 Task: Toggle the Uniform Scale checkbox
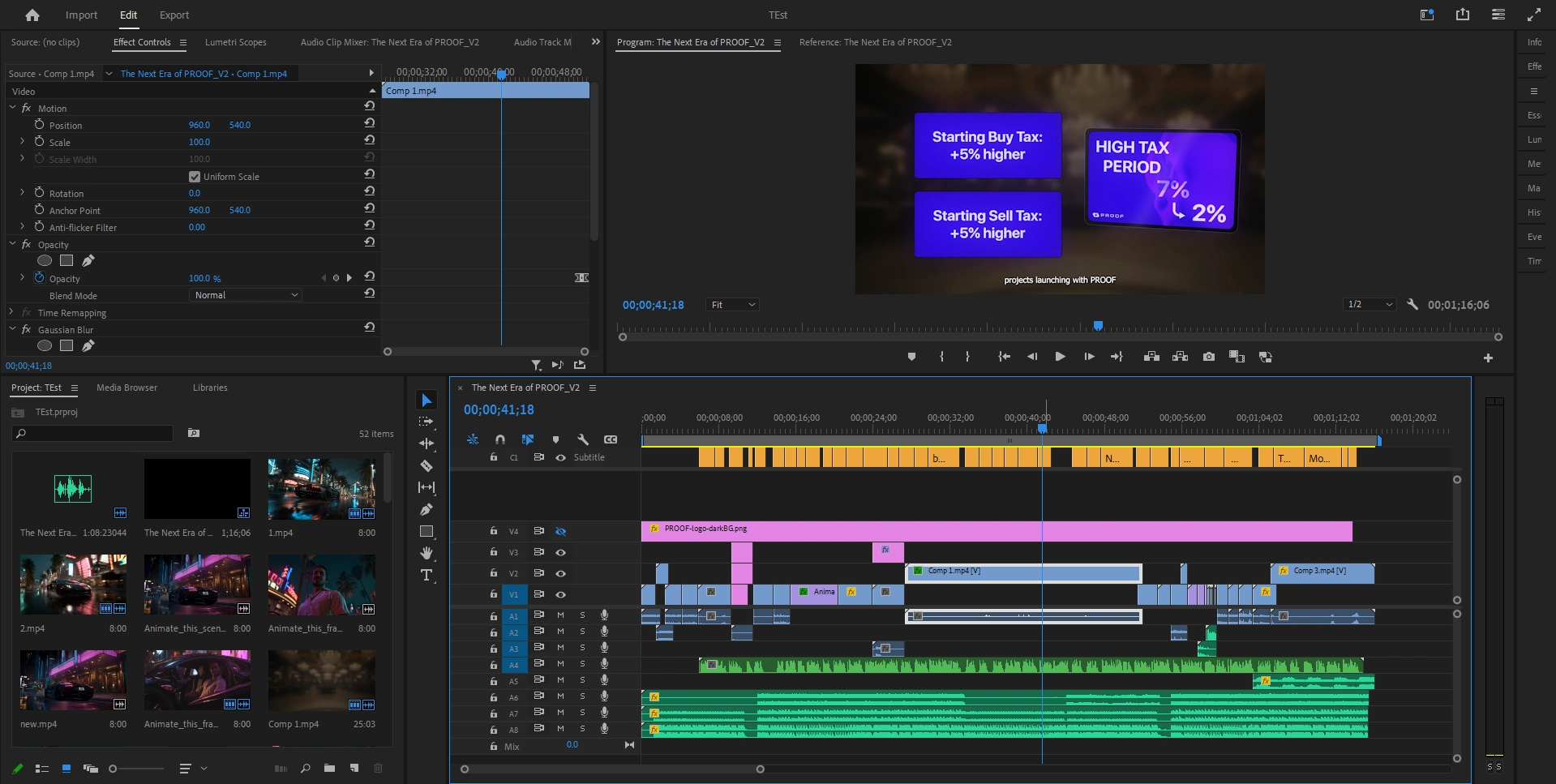[x=195, y=177]
